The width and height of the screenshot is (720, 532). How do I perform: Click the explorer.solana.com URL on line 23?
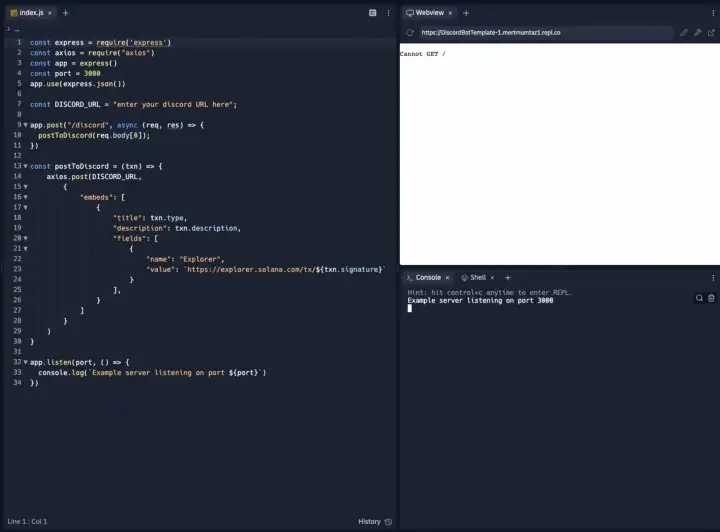tap(285, 269)
